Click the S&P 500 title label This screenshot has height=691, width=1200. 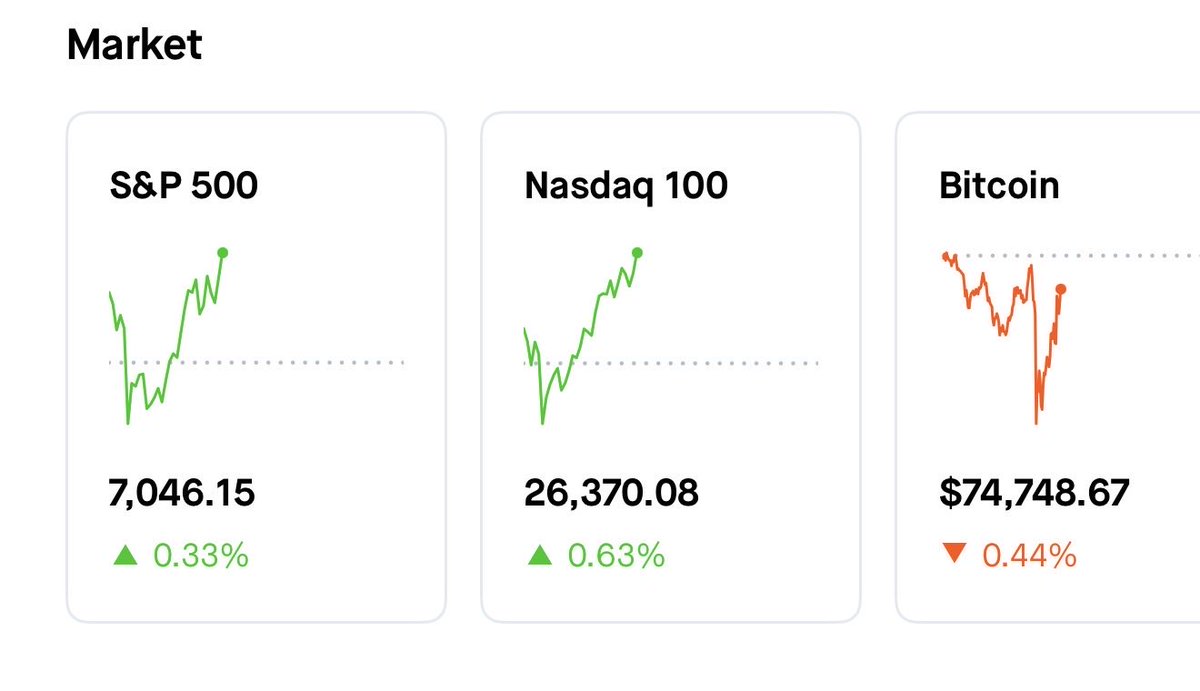pyautogui.click(x=184, y=185)
